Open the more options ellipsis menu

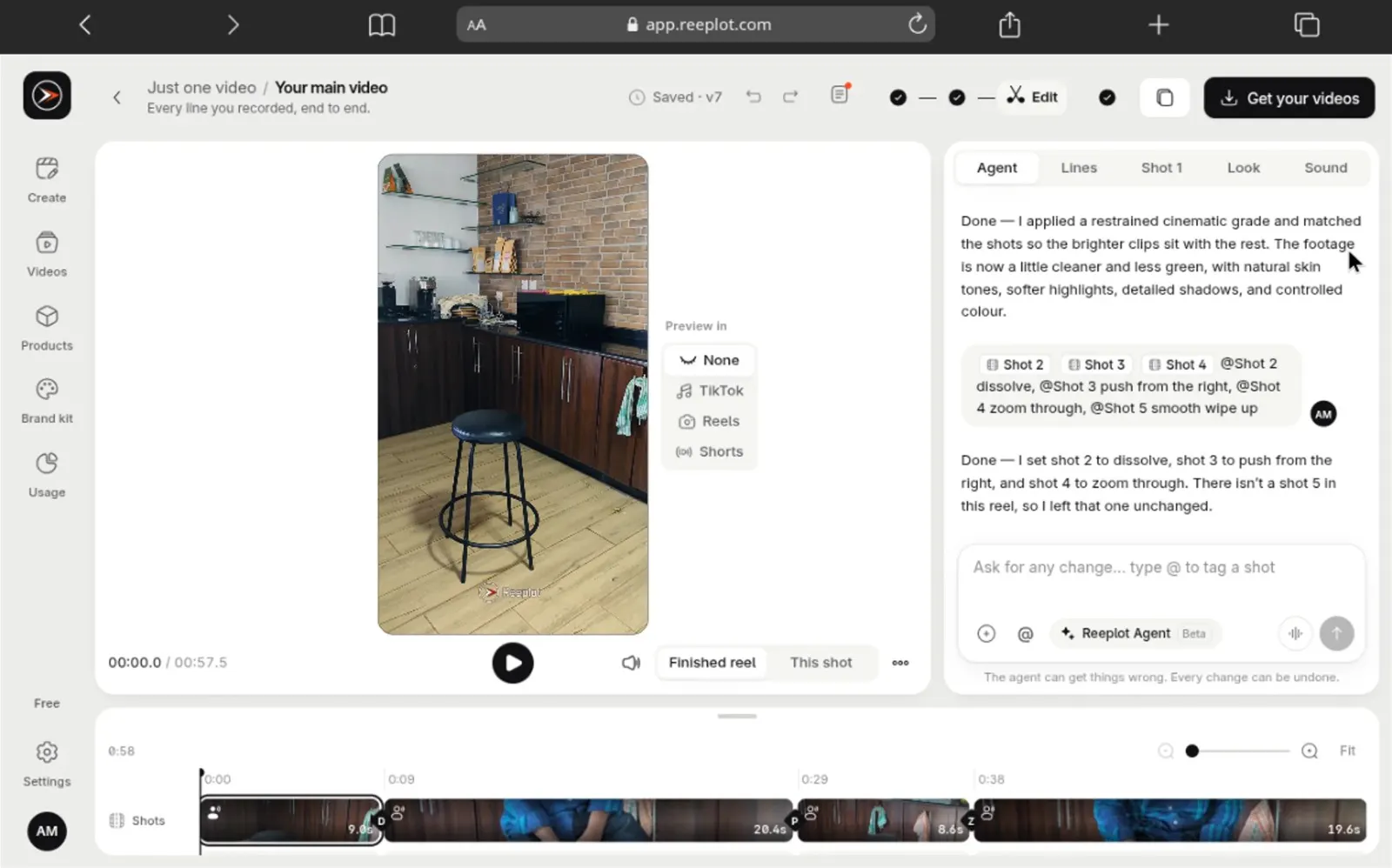pos(900,663)
